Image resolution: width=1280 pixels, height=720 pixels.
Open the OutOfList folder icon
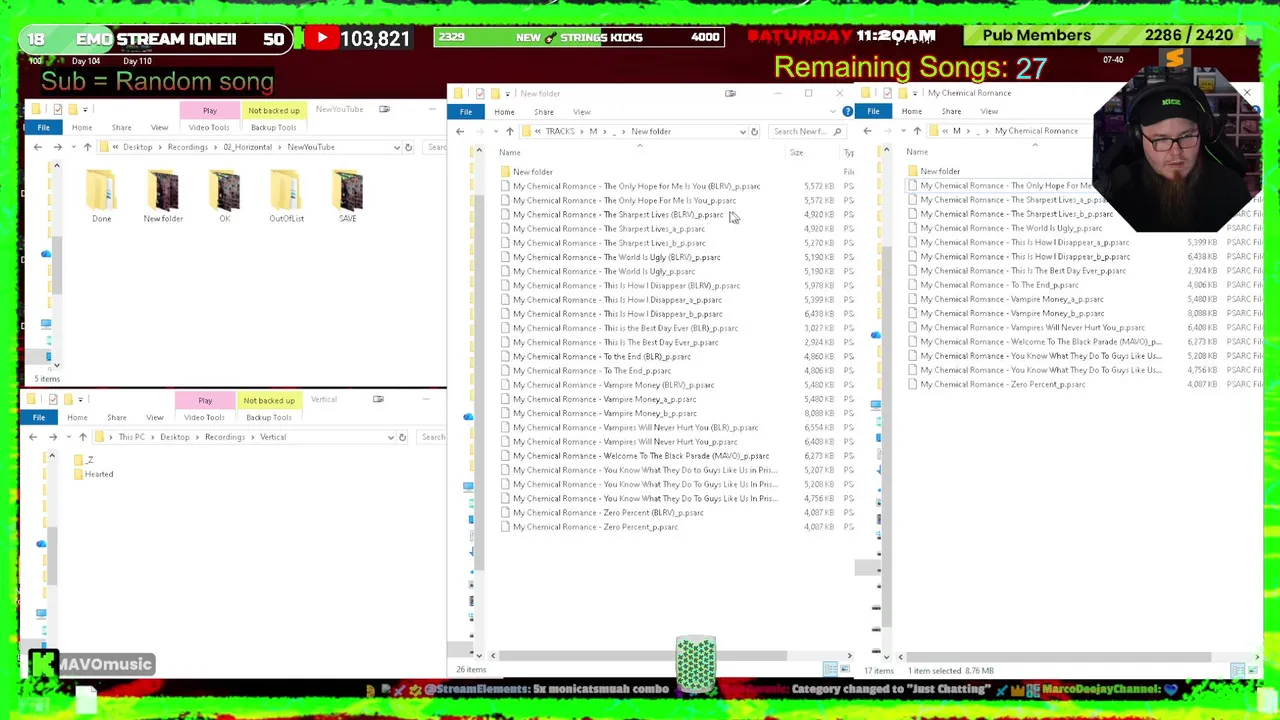(x=286, y=195)
